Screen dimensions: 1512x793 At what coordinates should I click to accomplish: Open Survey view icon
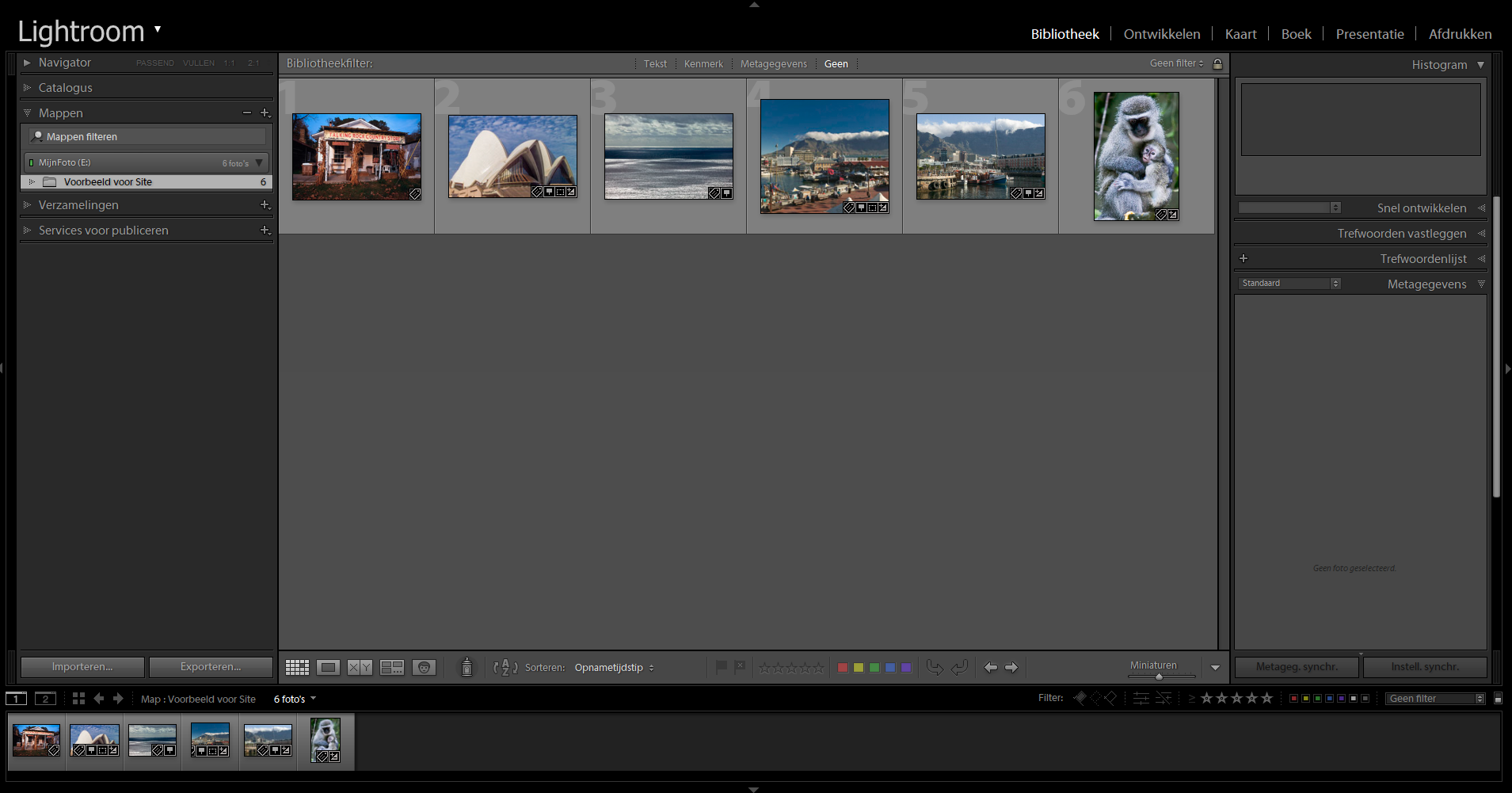(x=392, y=668)
